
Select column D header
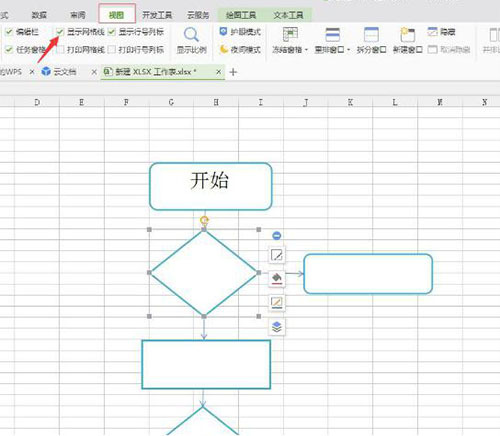pos(37,102)
